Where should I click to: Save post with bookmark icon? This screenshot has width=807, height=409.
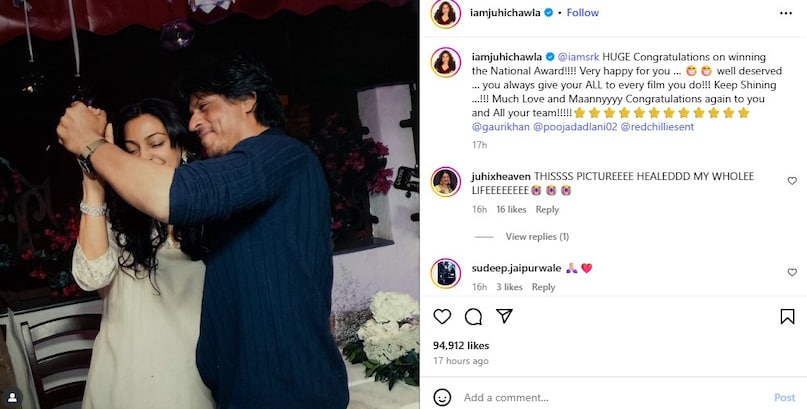click(787, 316)
